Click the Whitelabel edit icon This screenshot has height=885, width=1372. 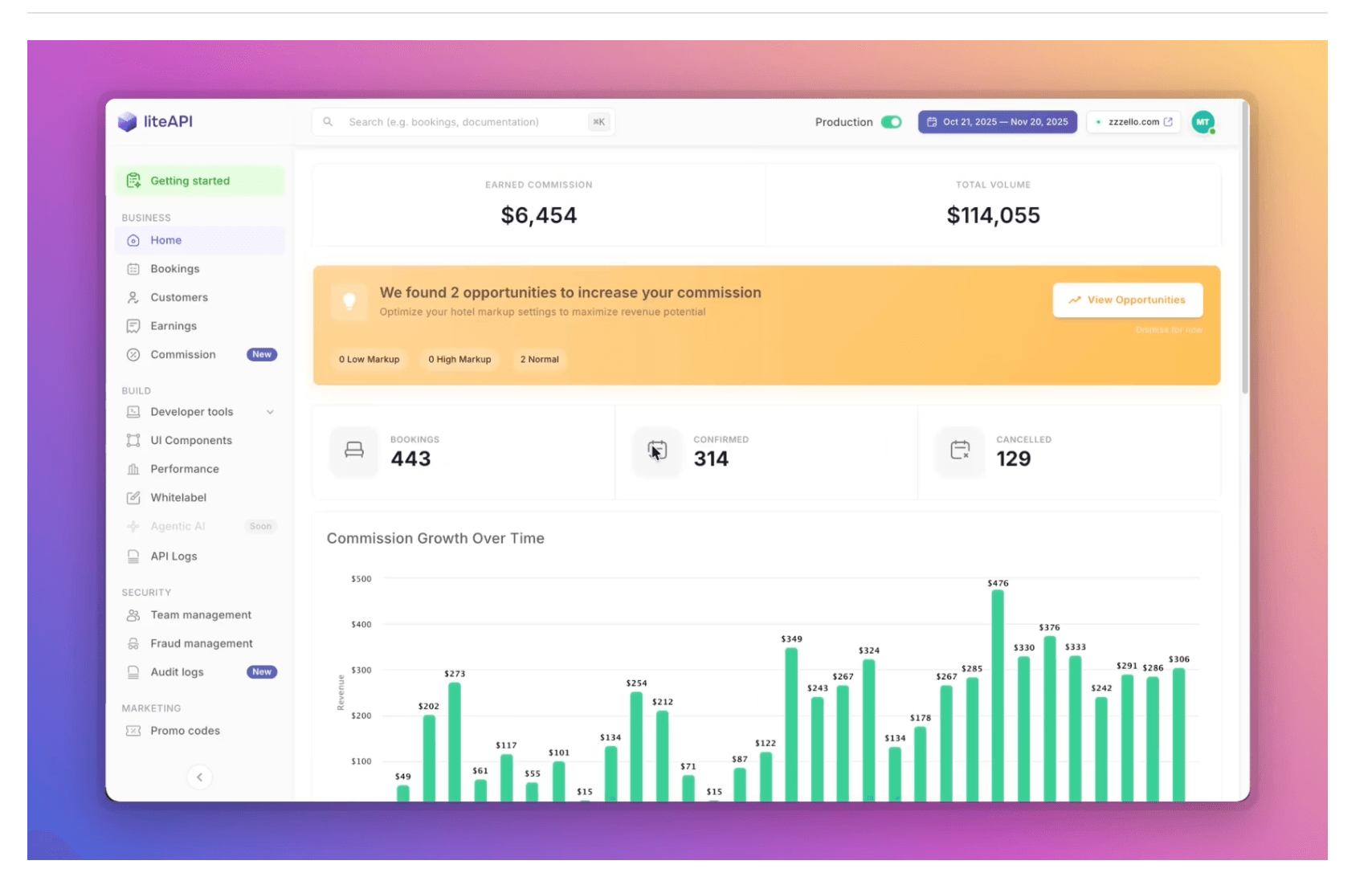point(133,498)
